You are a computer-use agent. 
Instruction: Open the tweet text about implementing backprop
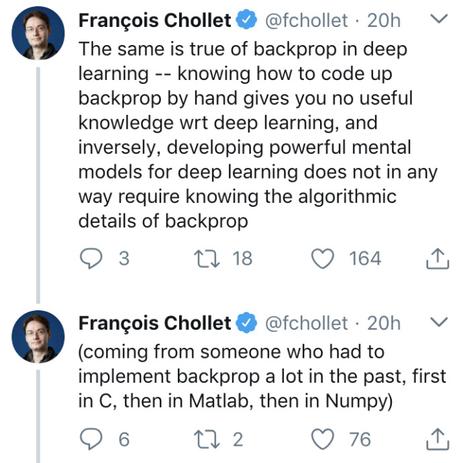click(262, 376)
